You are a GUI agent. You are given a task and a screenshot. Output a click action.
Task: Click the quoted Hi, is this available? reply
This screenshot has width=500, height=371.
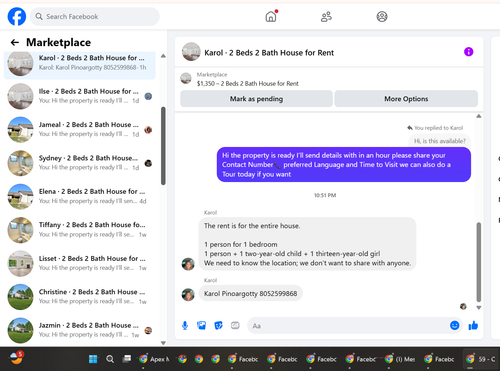click(440, 141)
